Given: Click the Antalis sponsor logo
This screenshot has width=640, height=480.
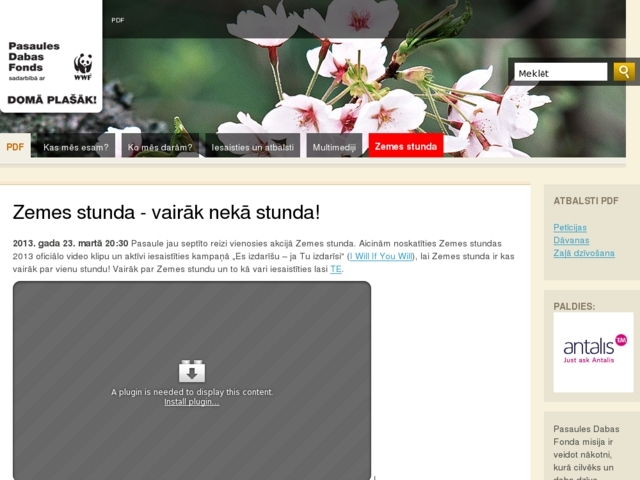Looking at the screenshot, I should pyautogui.click(x=593, y=352).
